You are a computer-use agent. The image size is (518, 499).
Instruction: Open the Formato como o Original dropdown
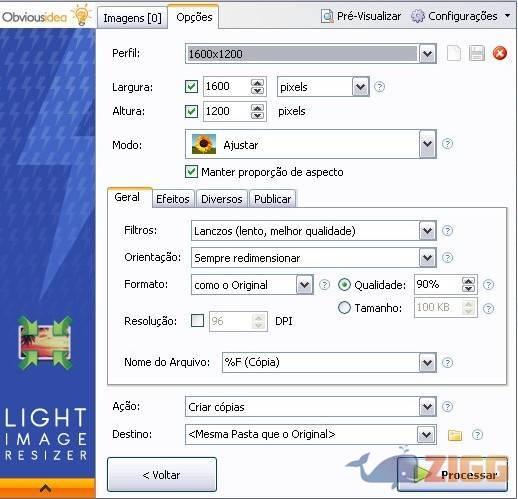tap(304, 285)
